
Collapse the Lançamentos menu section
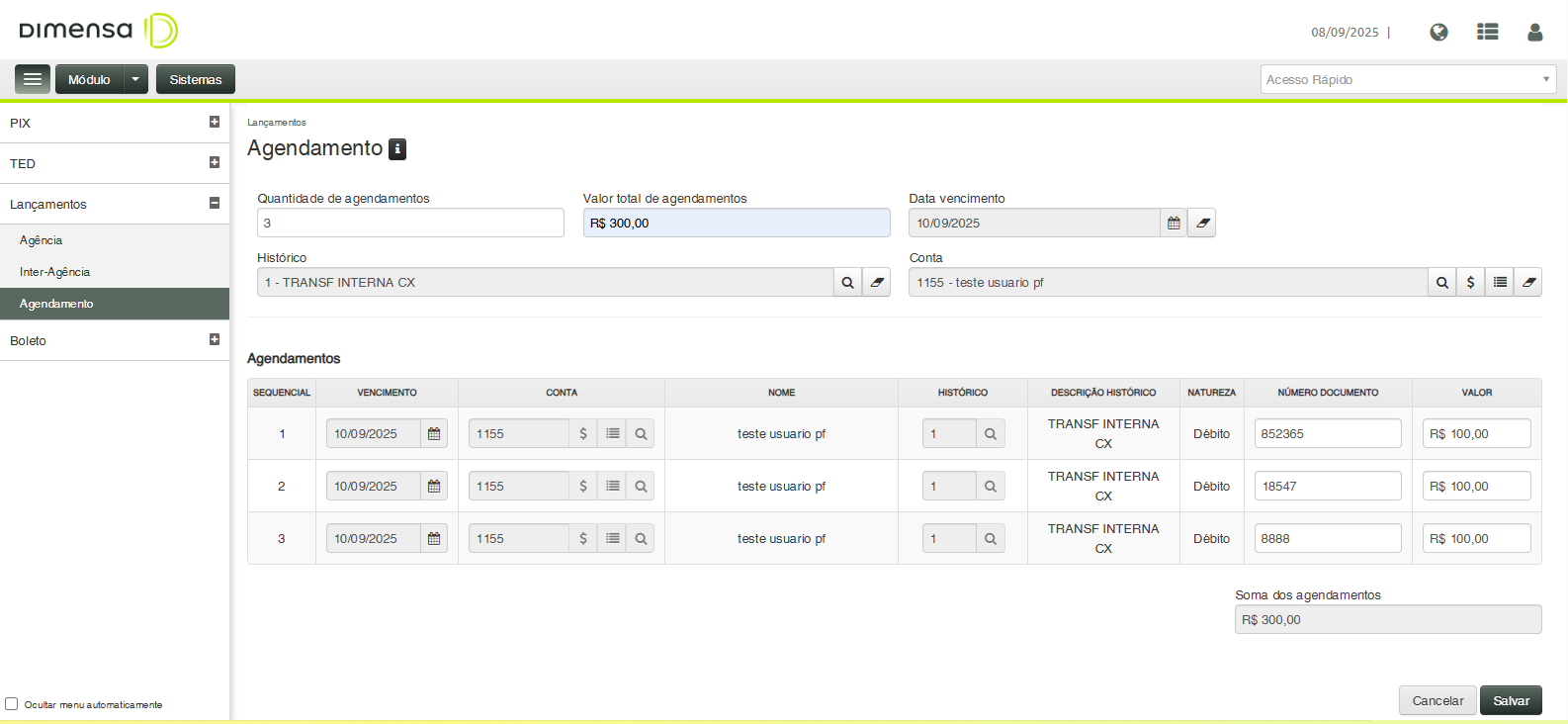coord(215,204)
